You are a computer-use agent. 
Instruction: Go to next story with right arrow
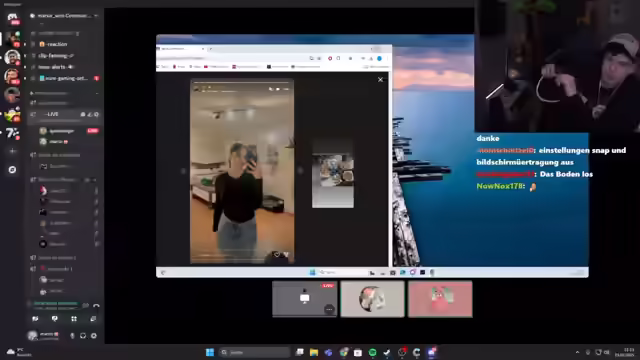[x=300, y=171]
